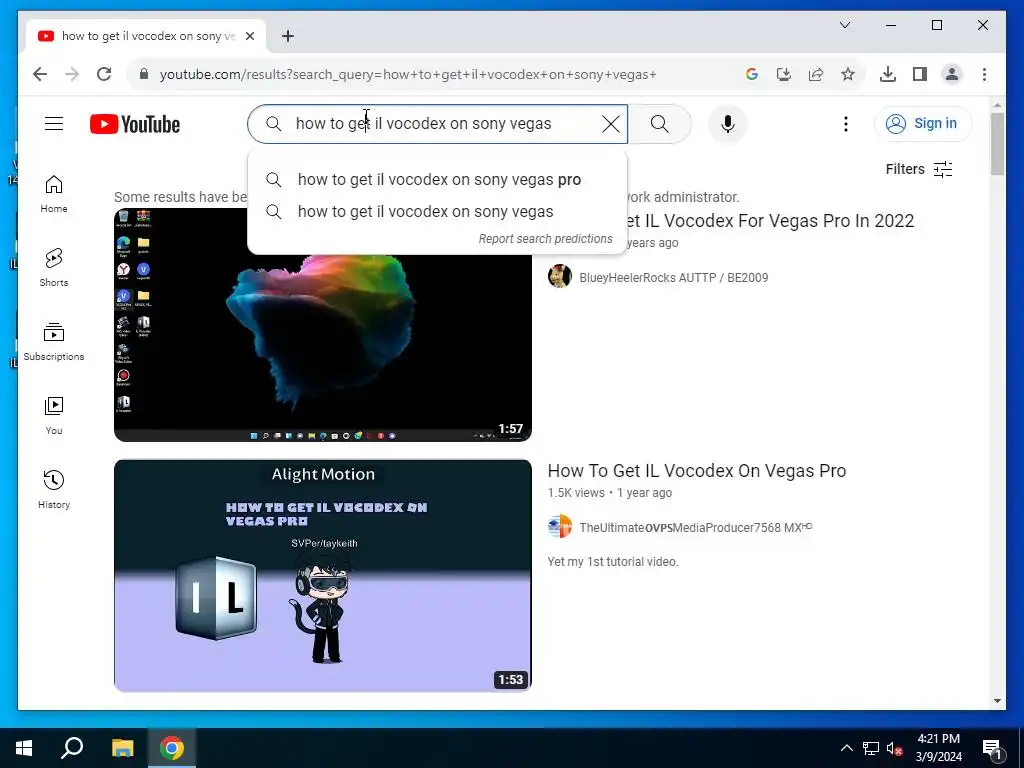Screen dimensions: 1024x768
Task: Open network status tray icon
Action: tap(871, 748)
